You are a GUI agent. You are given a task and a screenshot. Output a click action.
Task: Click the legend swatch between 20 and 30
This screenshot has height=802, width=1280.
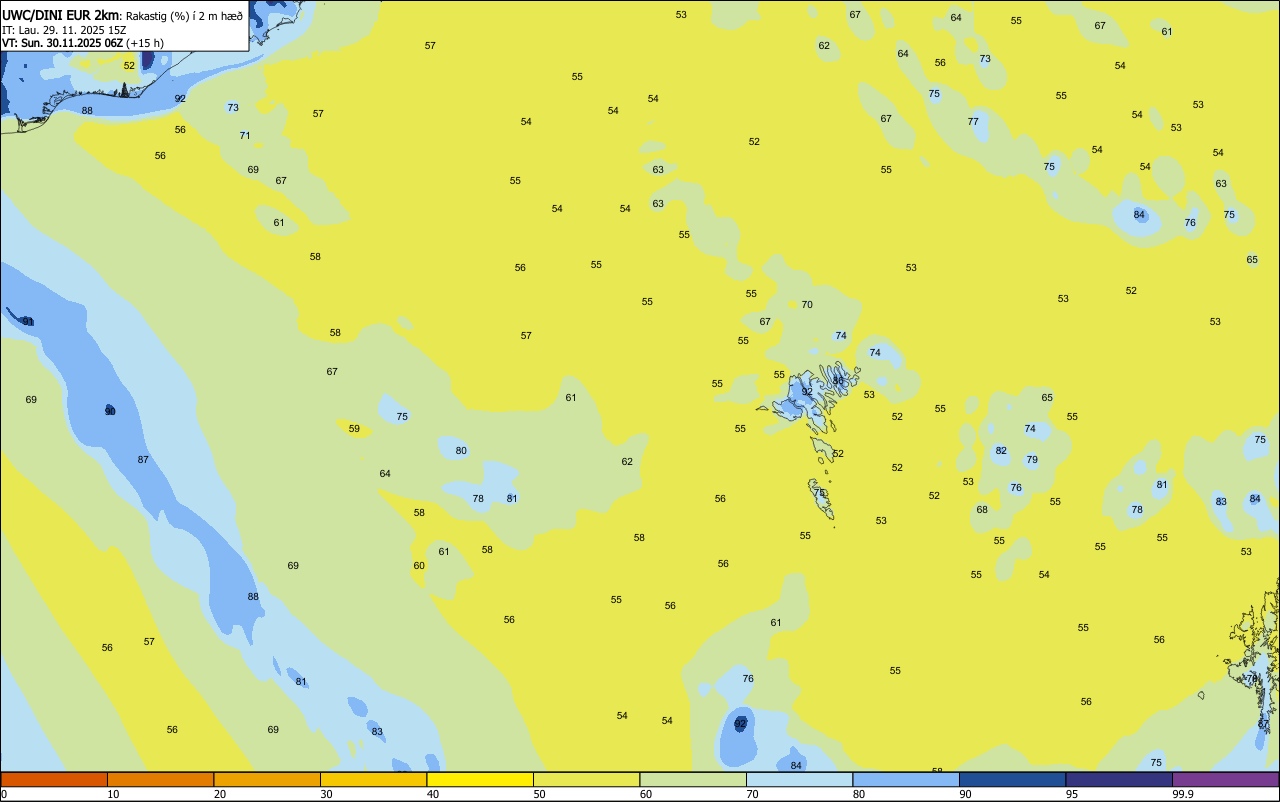[x=267, y=779]
